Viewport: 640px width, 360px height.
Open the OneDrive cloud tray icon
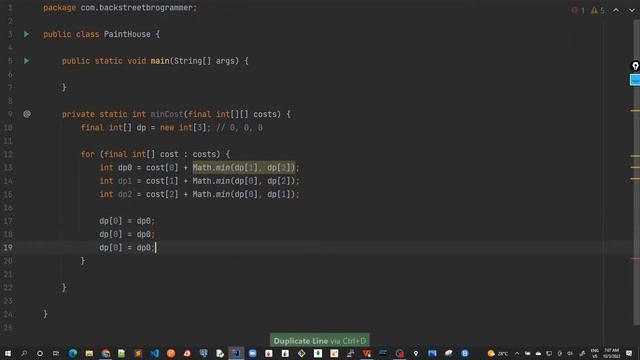[538, 353]
